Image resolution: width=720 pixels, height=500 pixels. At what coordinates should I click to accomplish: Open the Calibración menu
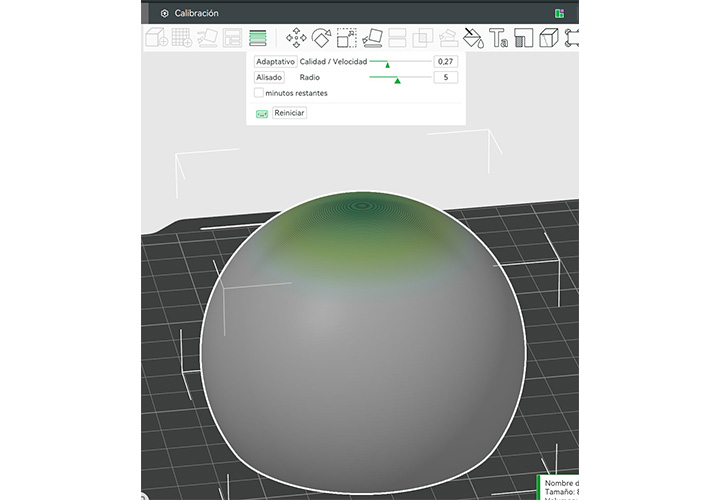(x=196, y=13)
